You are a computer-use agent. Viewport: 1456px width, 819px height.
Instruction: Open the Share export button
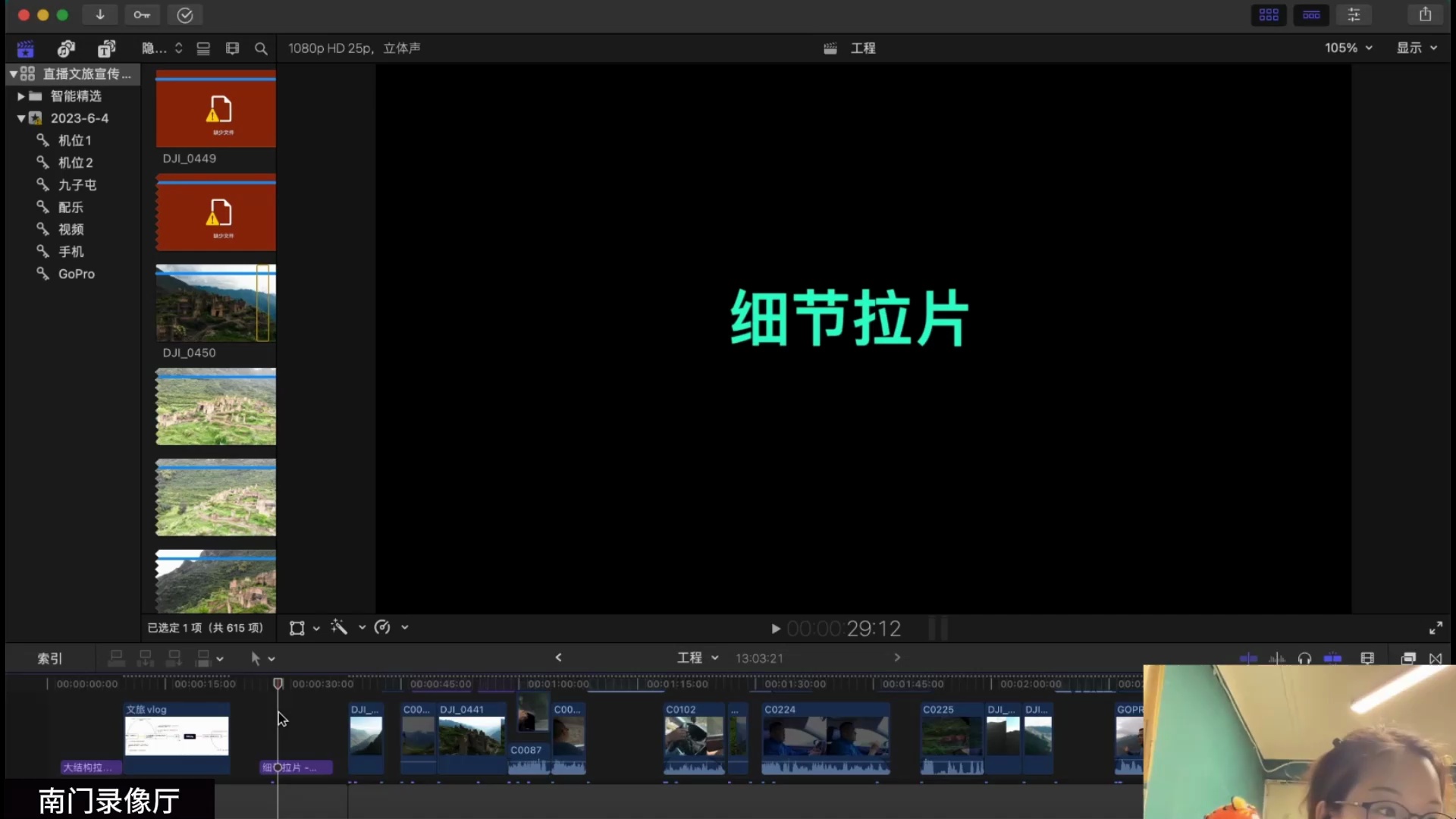(1425, 14)
